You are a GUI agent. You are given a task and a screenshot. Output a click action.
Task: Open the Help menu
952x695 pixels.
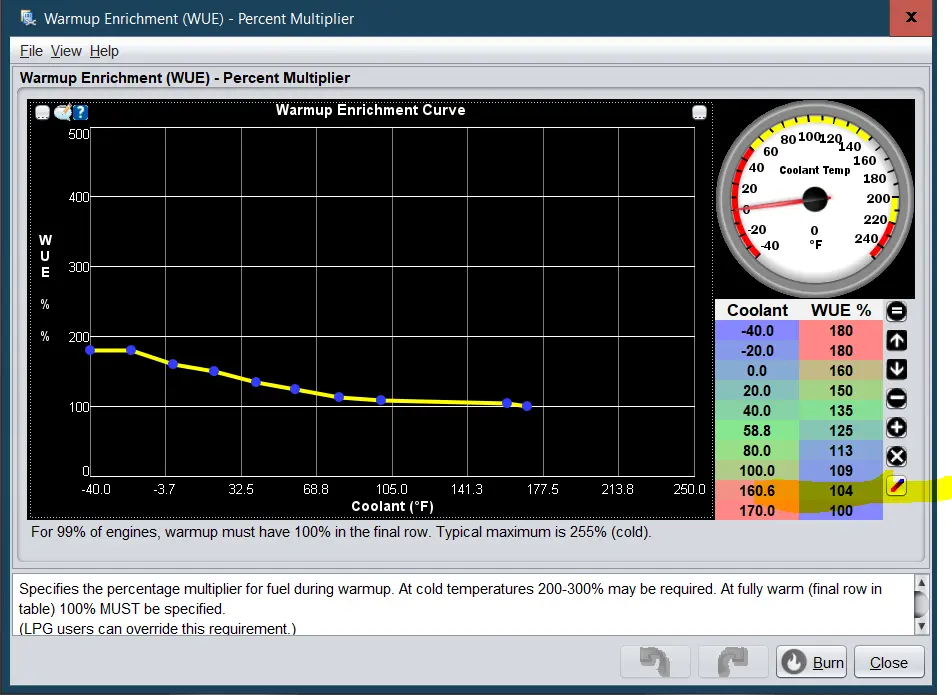104,51
